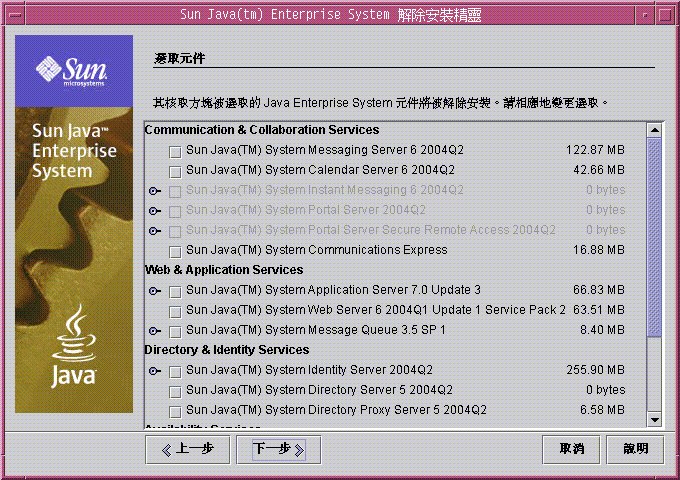Select 'Communication & Collaboration Services' heading

tap(262, 130)
